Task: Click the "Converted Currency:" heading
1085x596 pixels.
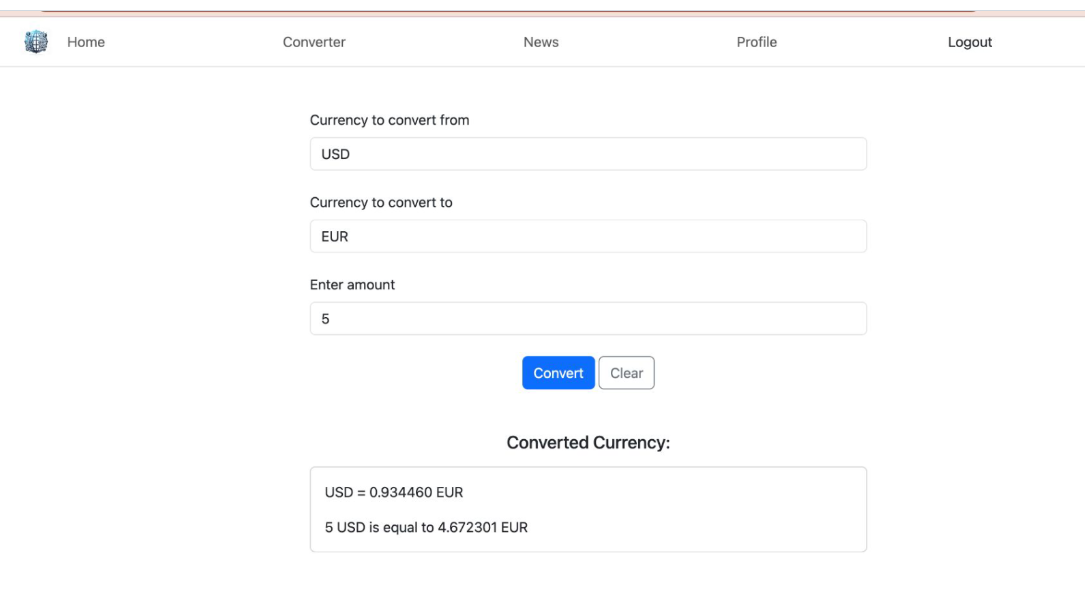Action: click(x=588, y=443)
